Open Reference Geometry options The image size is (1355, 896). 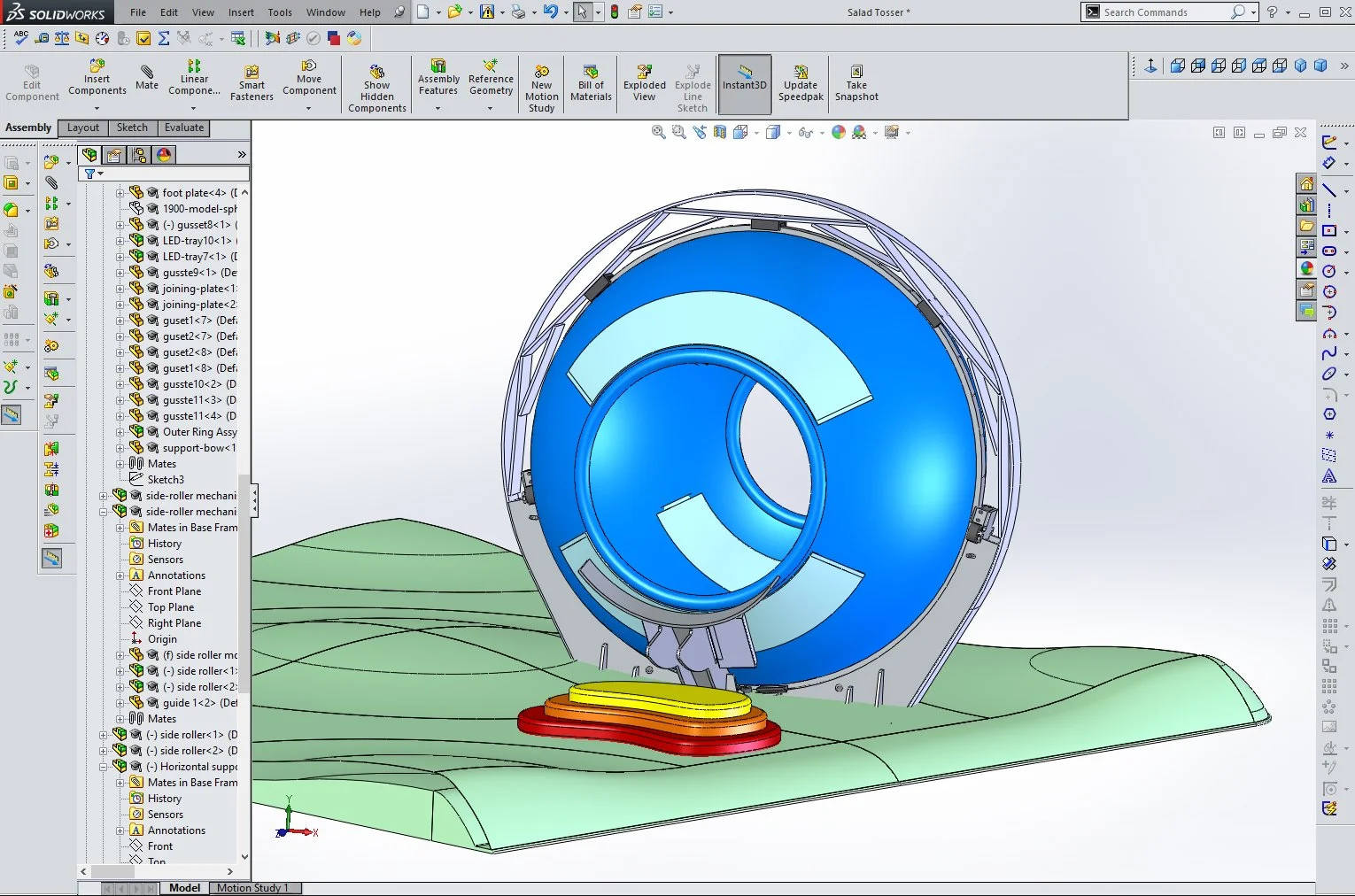click(x=491, y=82)
